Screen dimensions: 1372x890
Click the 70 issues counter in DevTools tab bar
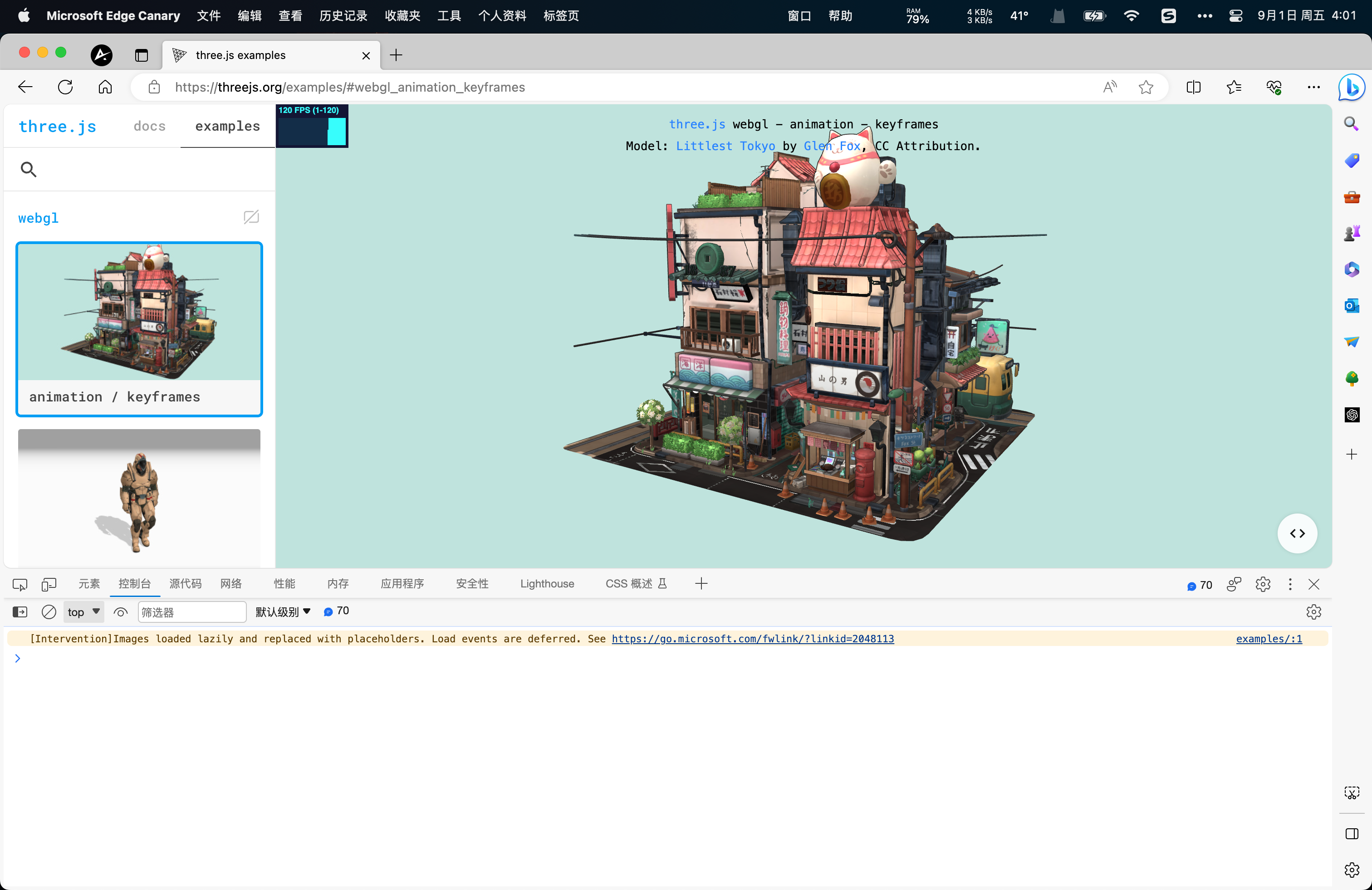point(1199,585)
